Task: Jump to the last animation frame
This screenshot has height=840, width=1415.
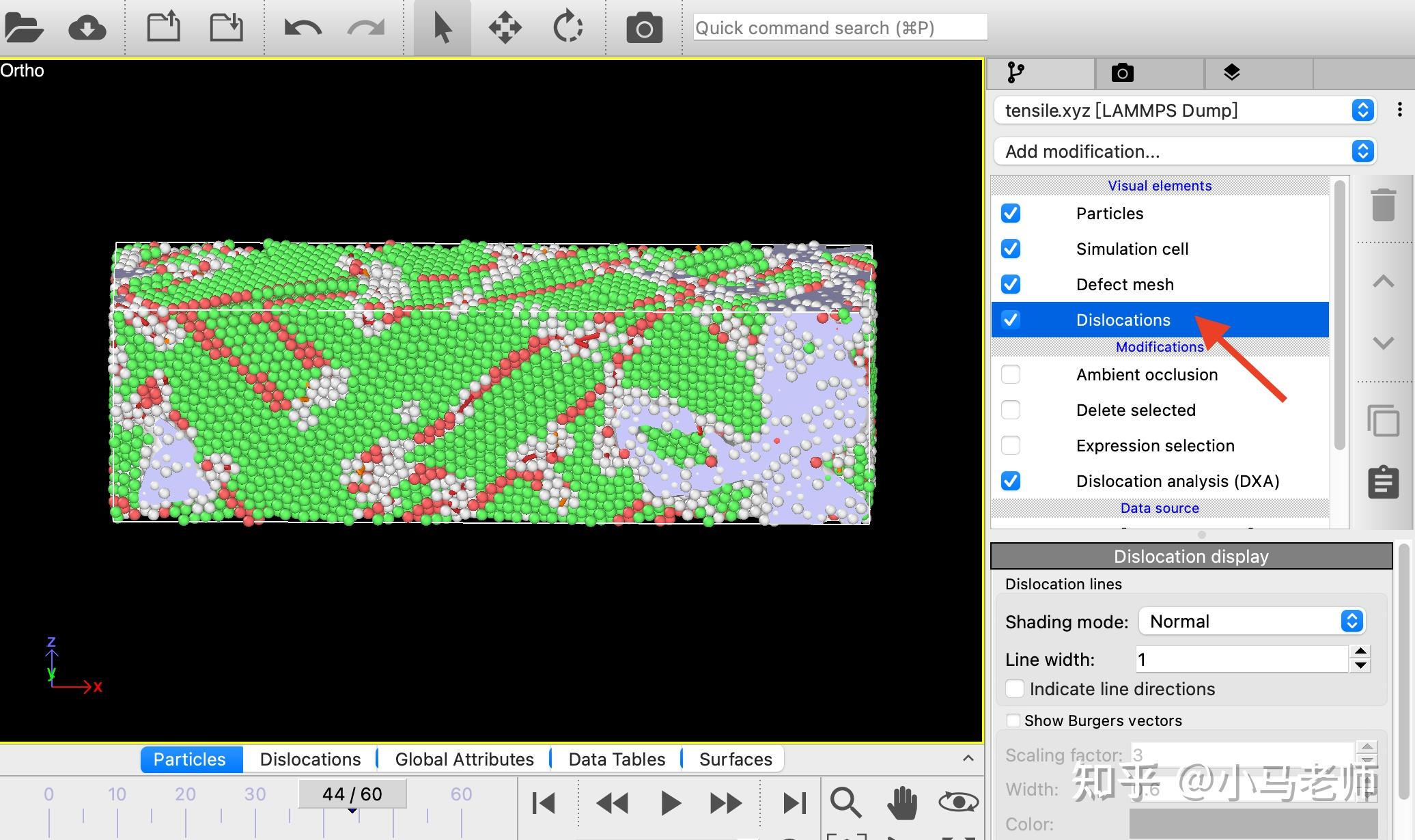Action: pos(794,802)
